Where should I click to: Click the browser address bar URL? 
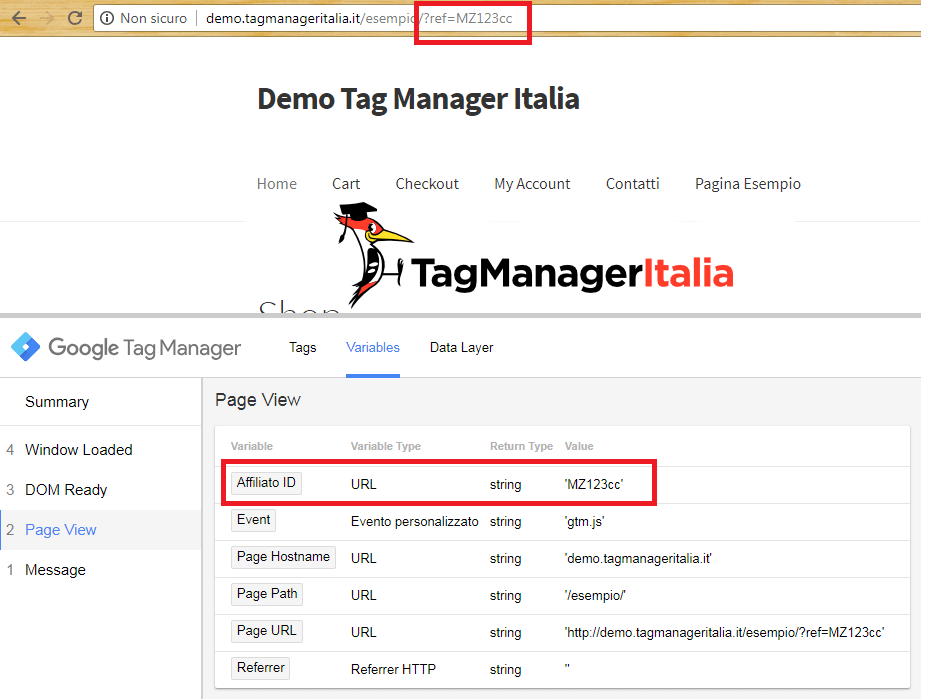point(359,18)
